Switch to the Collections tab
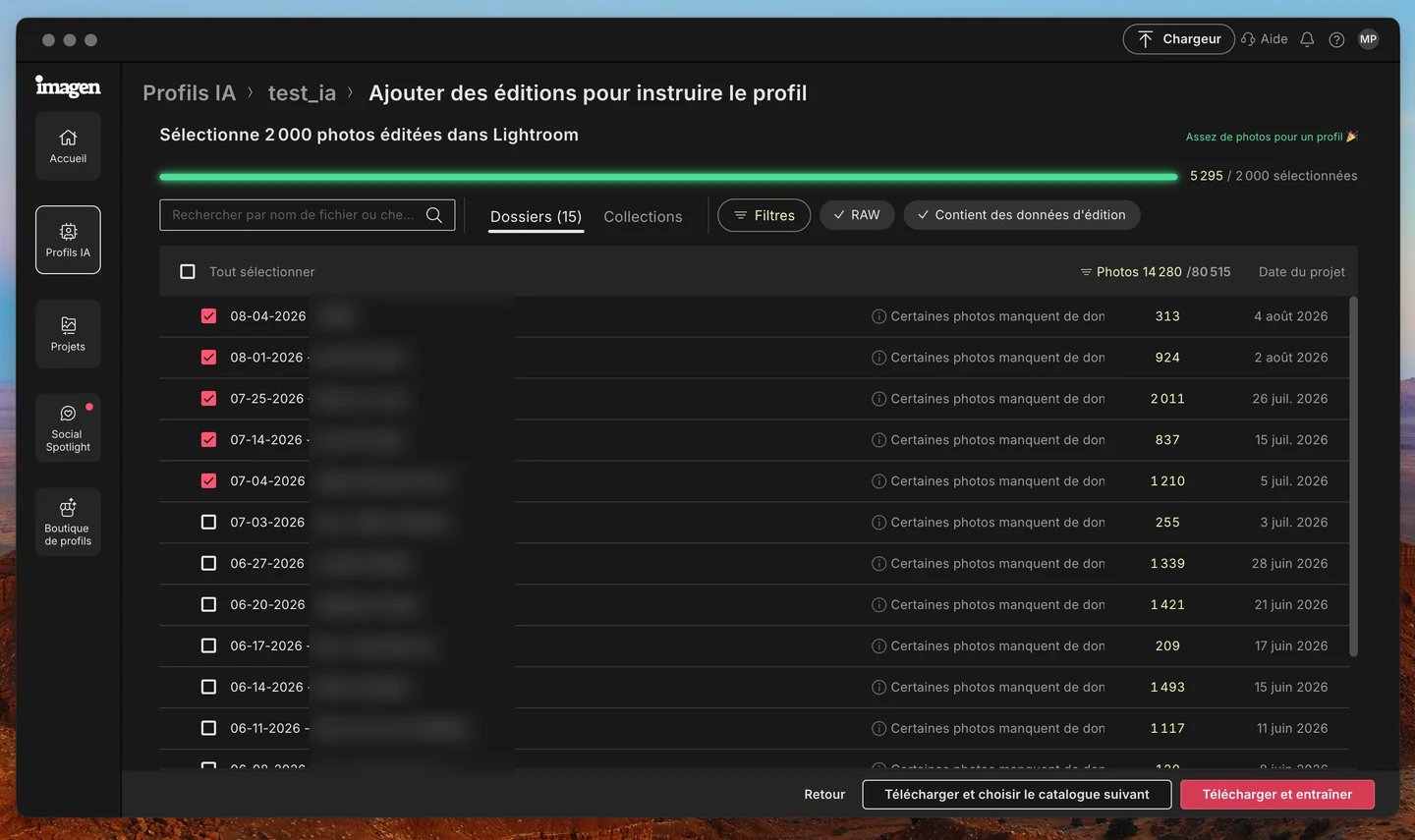This screenshot has height=840, width=1415. point(643,217)
